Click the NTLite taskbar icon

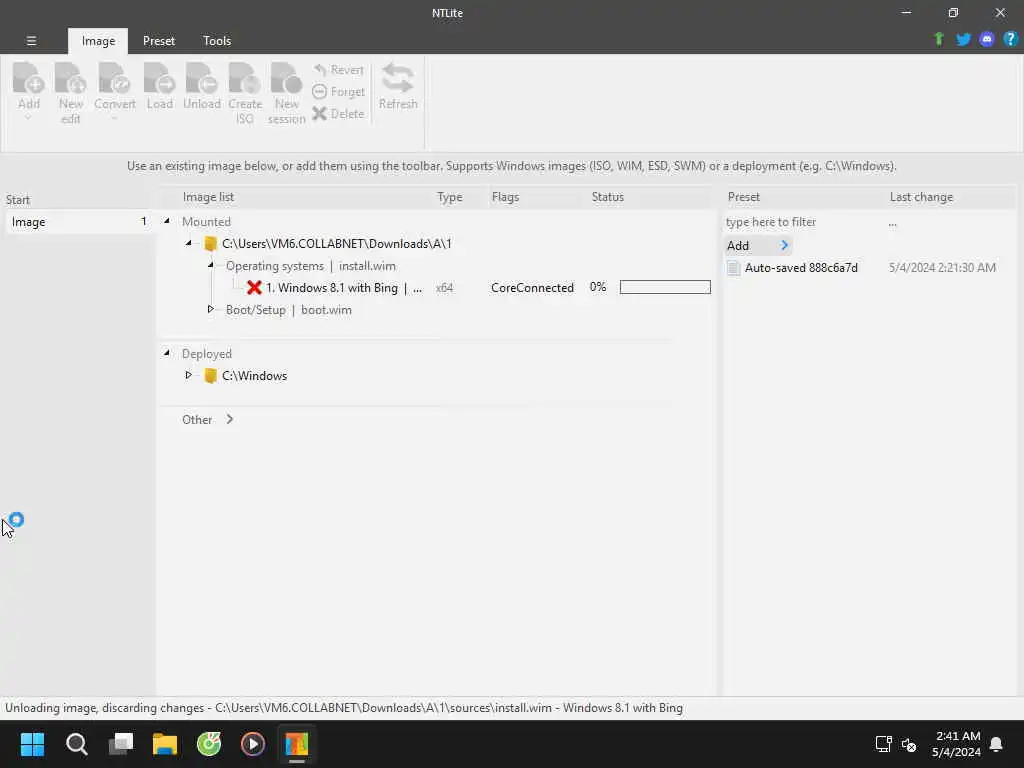296,744
